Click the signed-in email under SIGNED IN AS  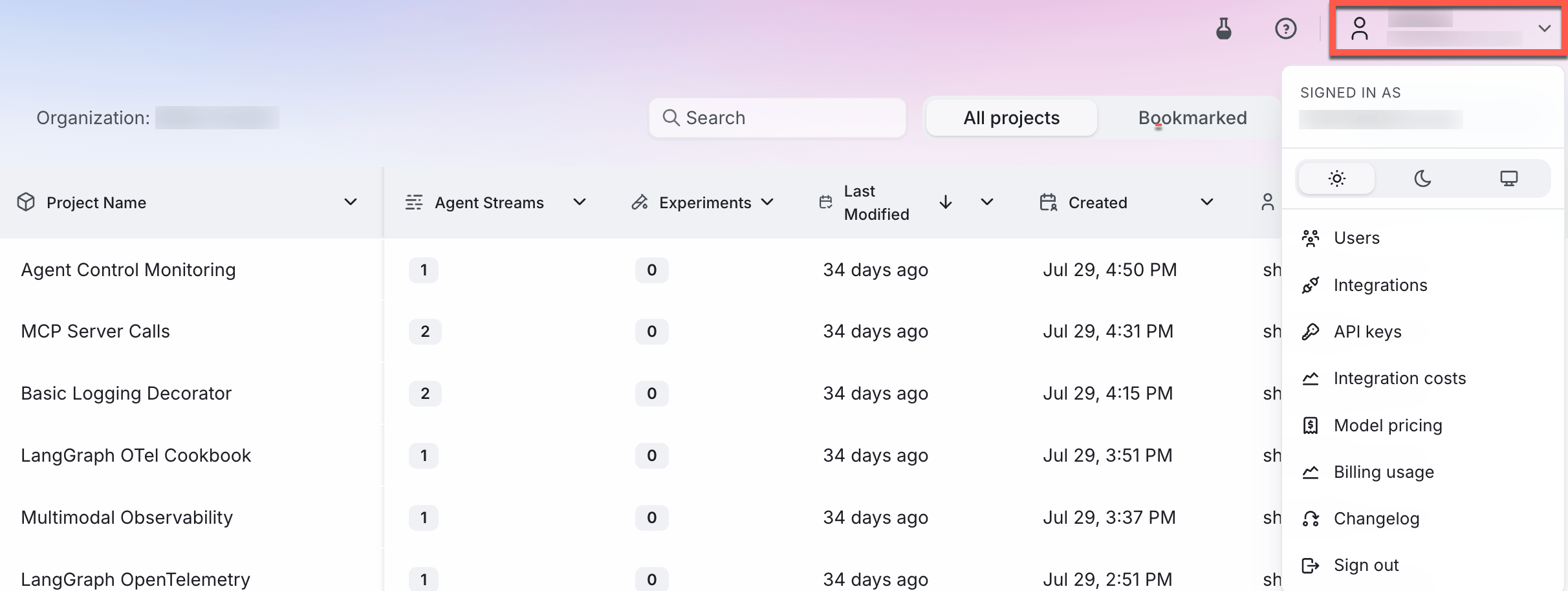1380,120
